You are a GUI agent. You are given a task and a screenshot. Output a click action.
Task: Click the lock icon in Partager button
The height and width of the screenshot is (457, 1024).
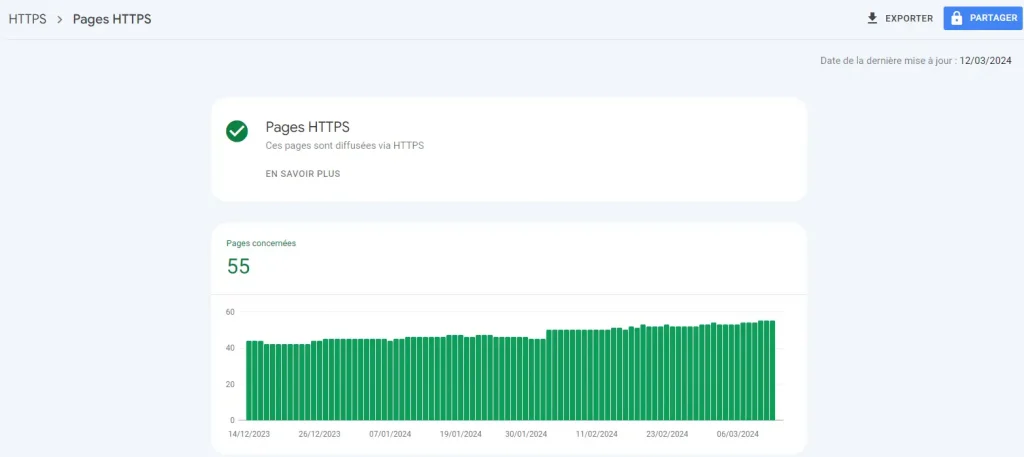click(957, 18)
